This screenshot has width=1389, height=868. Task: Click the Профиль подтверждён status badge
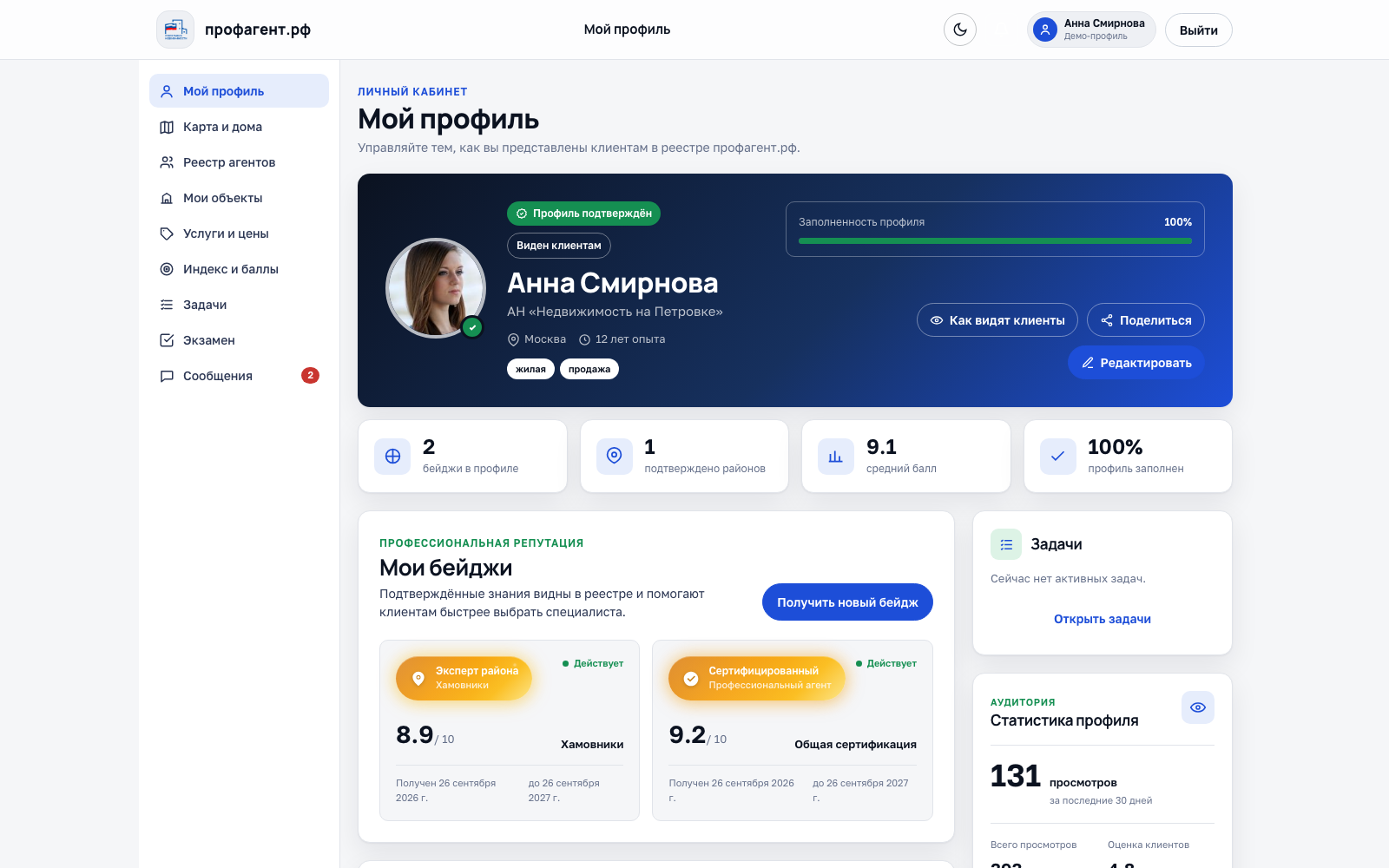click(x=583, y=214)
